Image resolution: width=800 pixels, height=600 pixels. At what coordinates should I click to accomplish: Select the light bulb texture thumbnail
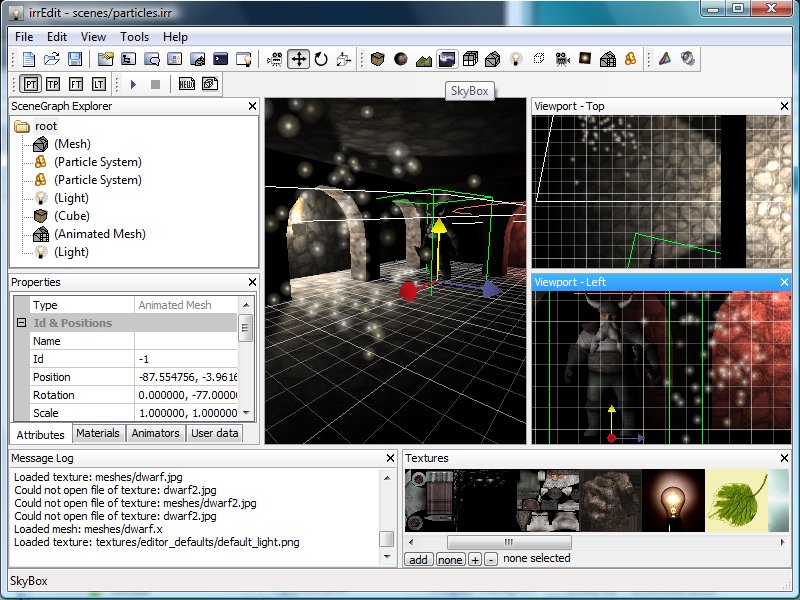click(672, 500)
